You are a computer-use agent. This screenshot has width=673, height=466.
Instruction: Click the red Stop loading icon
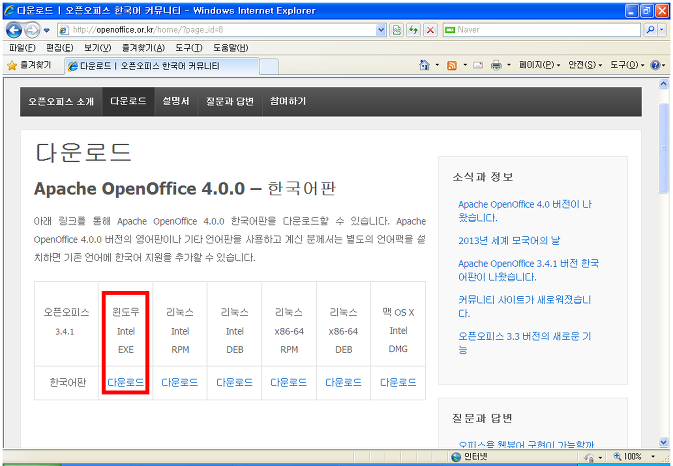click(x=430, y=30)
